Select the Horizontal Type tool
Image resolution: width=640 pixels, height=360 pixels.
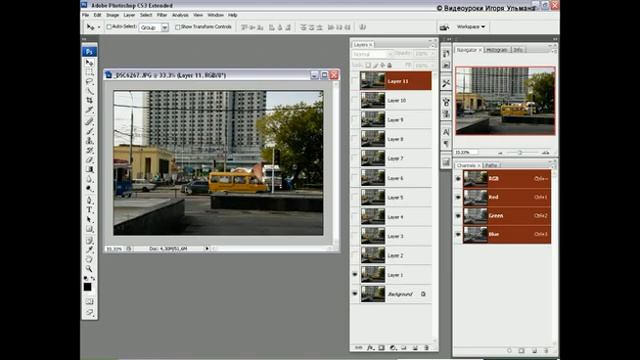pyautogui.click(x=89, y=210)
